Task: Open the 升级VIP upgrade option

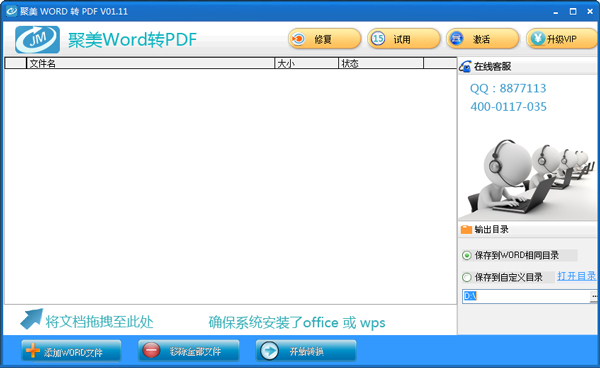Action: pyautogui.click(x=562, y=39)
